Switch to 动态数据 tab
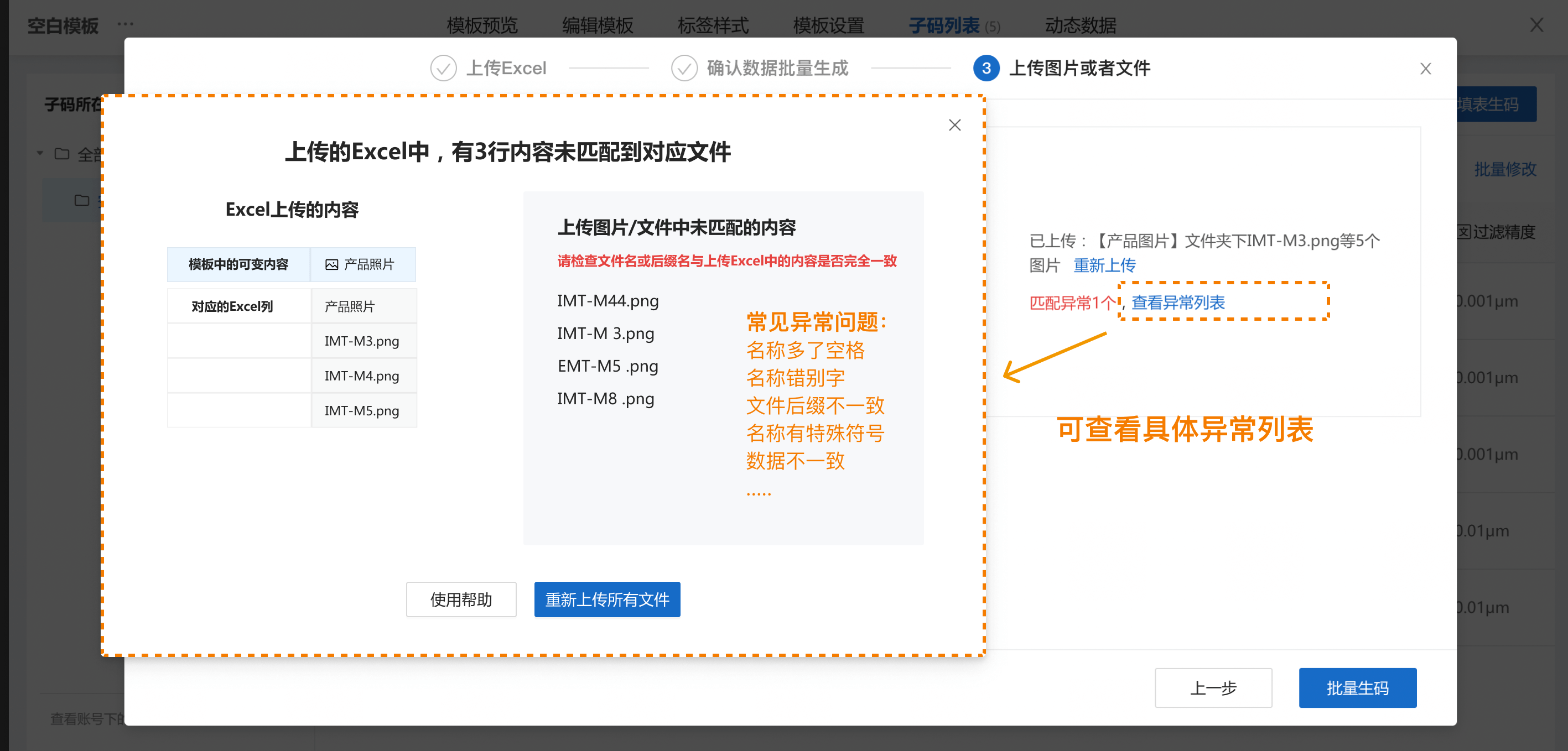The image size is (1568, 751). pyautogui.click(x=1081, y=25)
